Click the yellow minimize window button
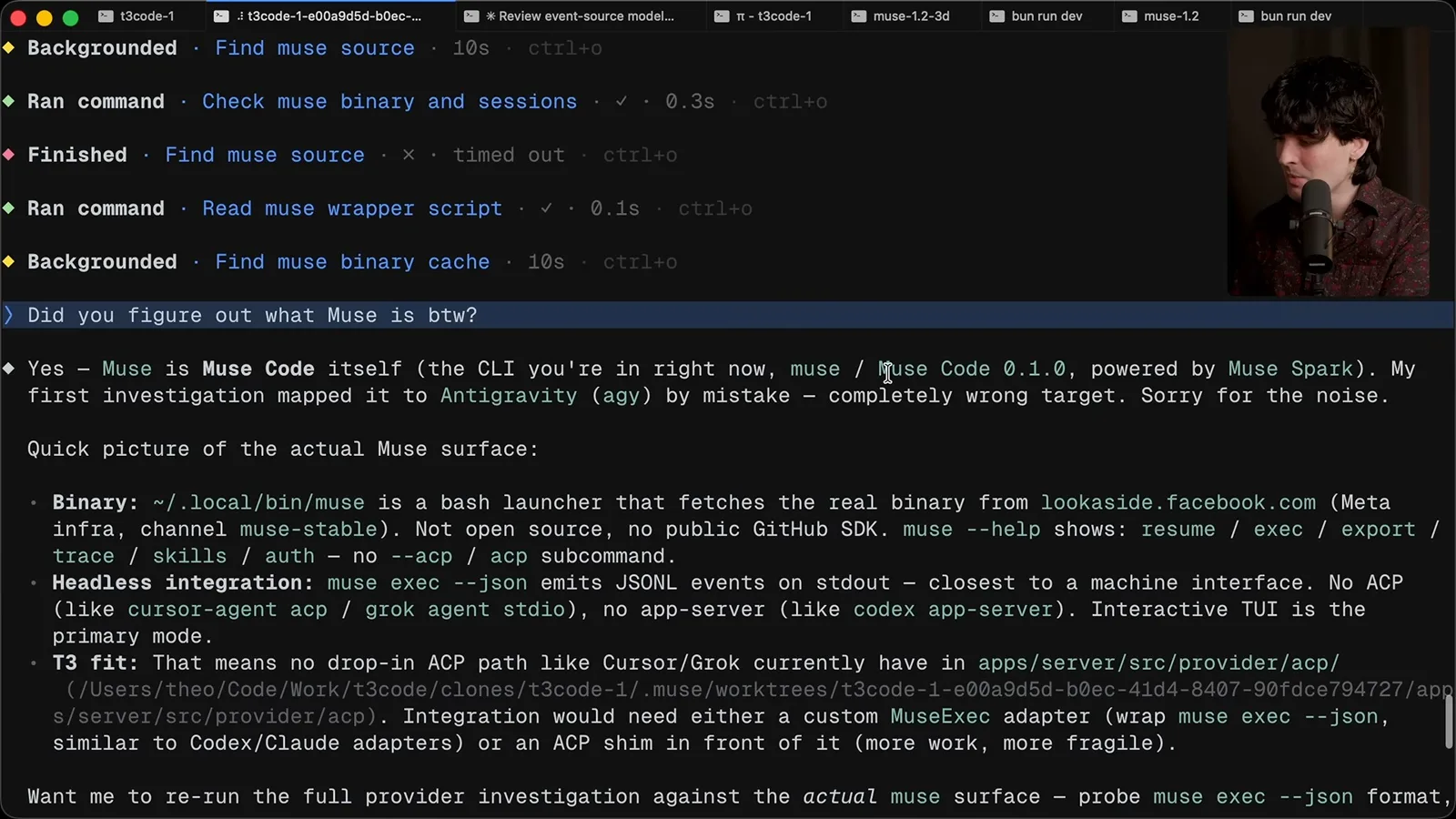The height and width of the screenshot is (819, 1456). click(x=44, y=17)
